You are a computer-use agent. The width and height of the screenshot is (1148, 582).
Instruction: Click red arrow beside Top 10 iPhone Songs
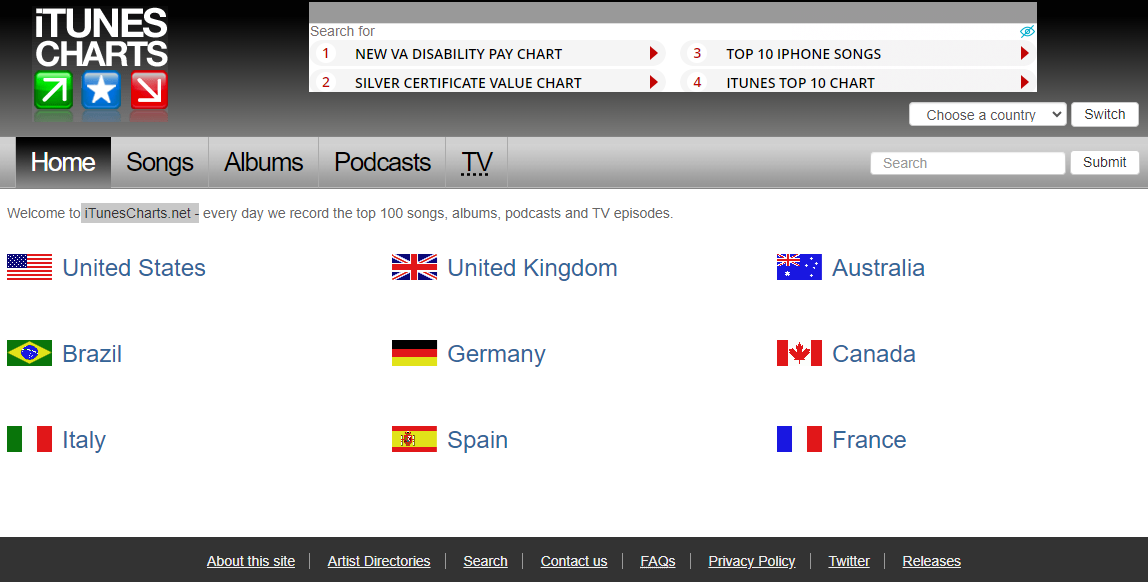point(1025,53)
